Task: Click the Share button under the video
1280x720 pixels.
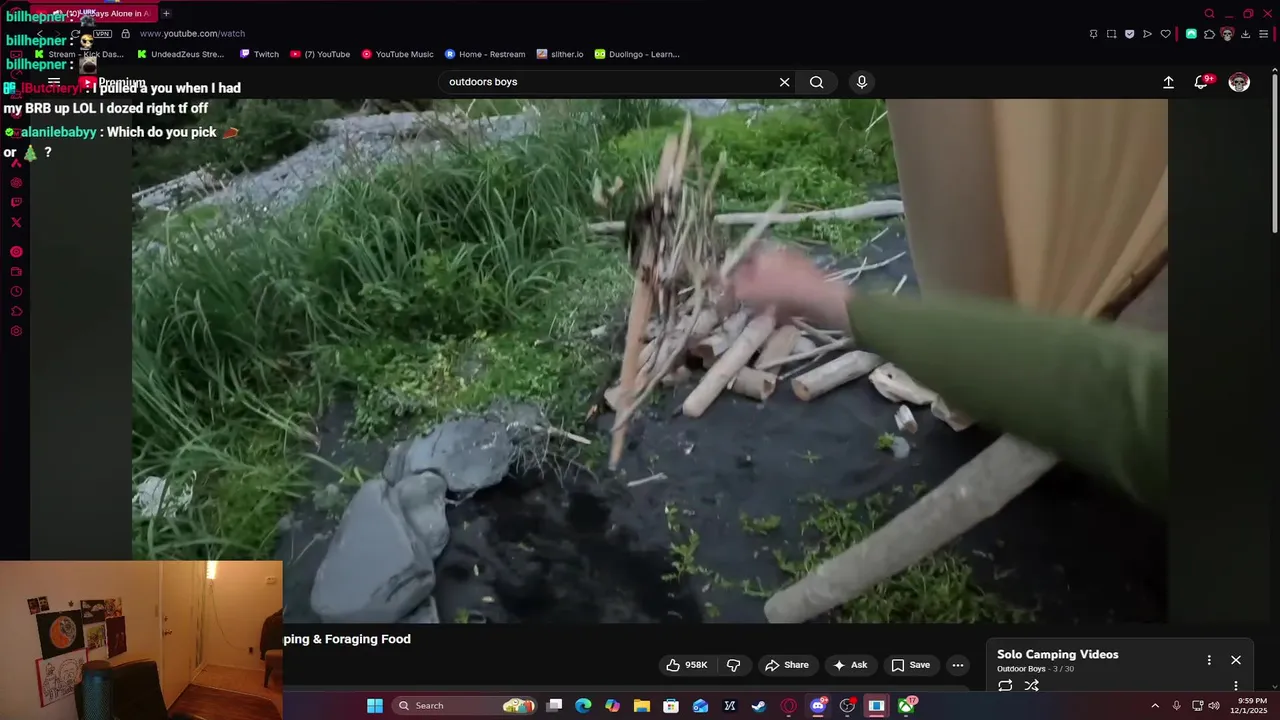Action: click(x=787, y=665)
